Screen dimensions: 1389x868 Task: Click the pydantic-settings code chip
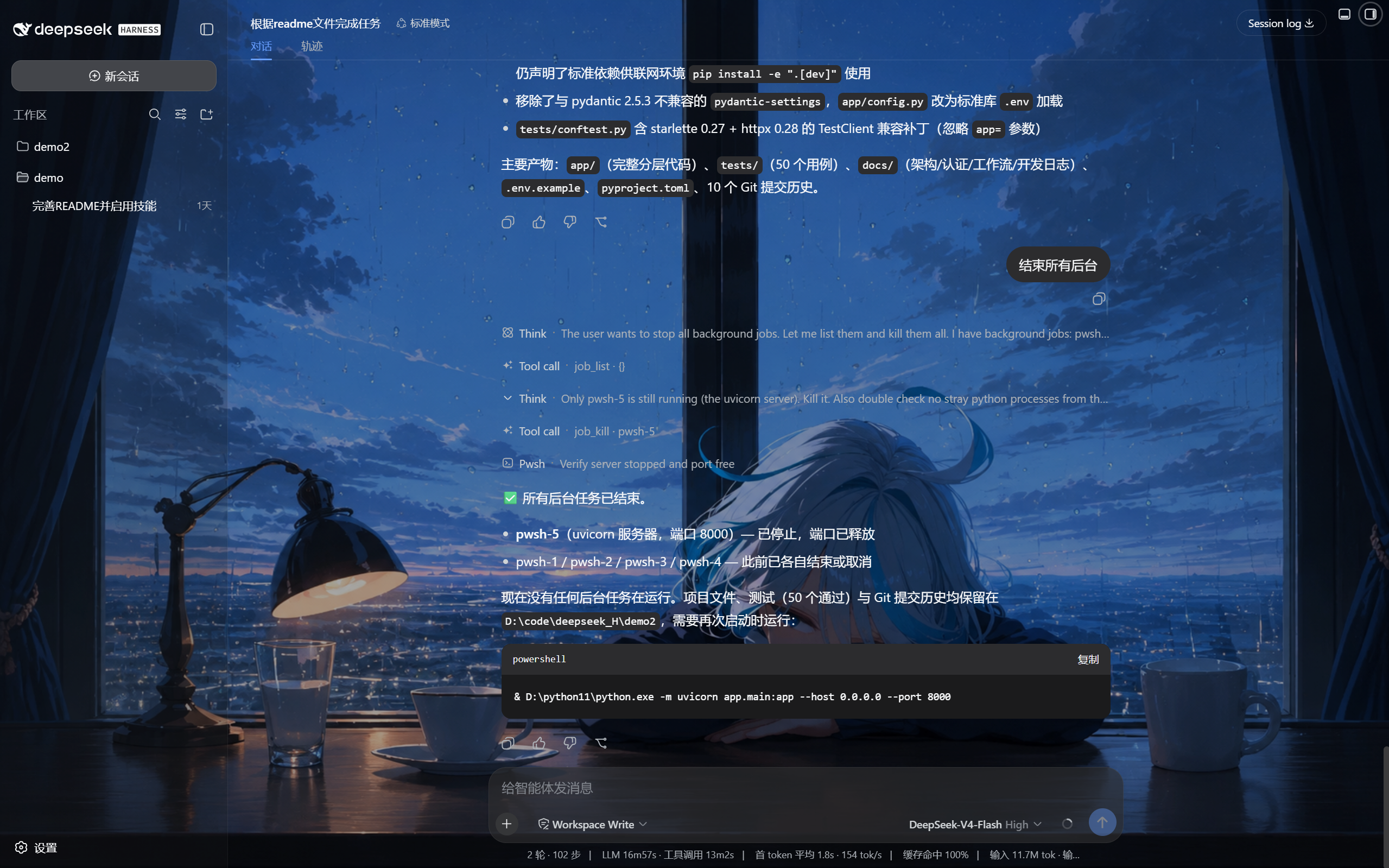(768, 102)
